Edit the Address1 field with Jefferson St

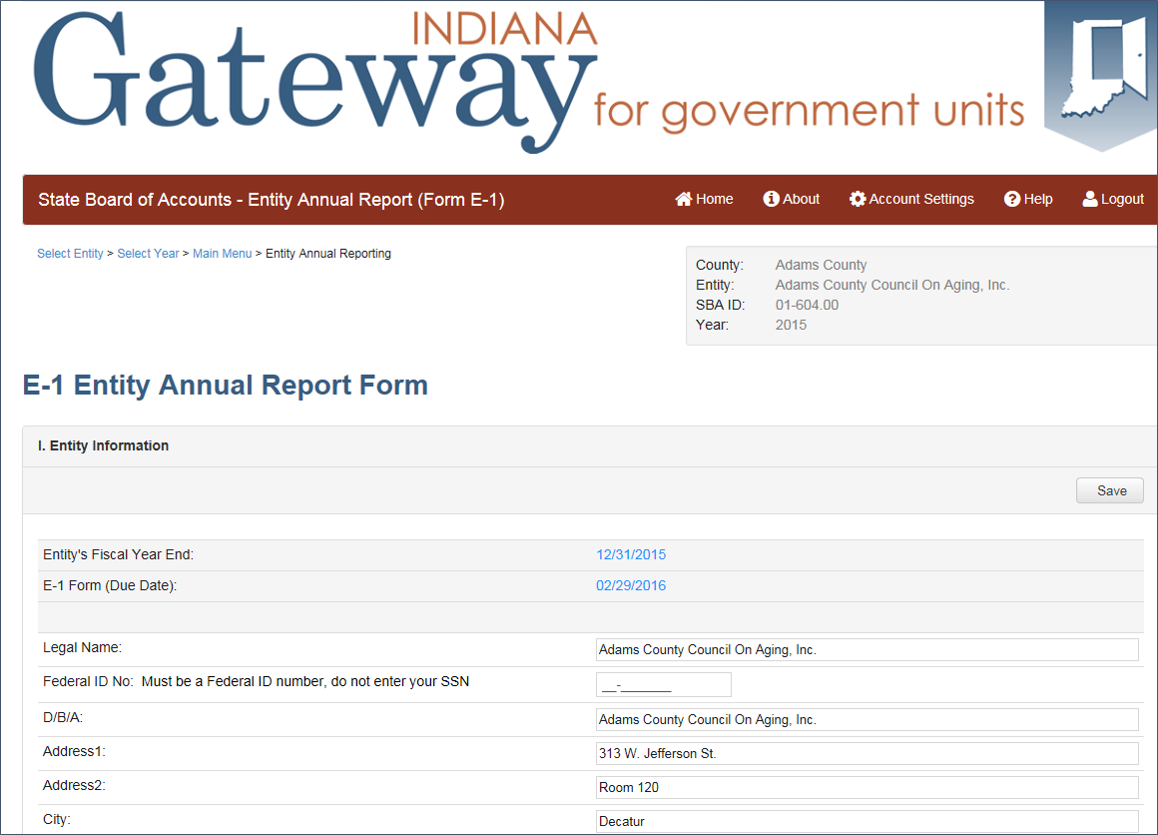(867, 753)
